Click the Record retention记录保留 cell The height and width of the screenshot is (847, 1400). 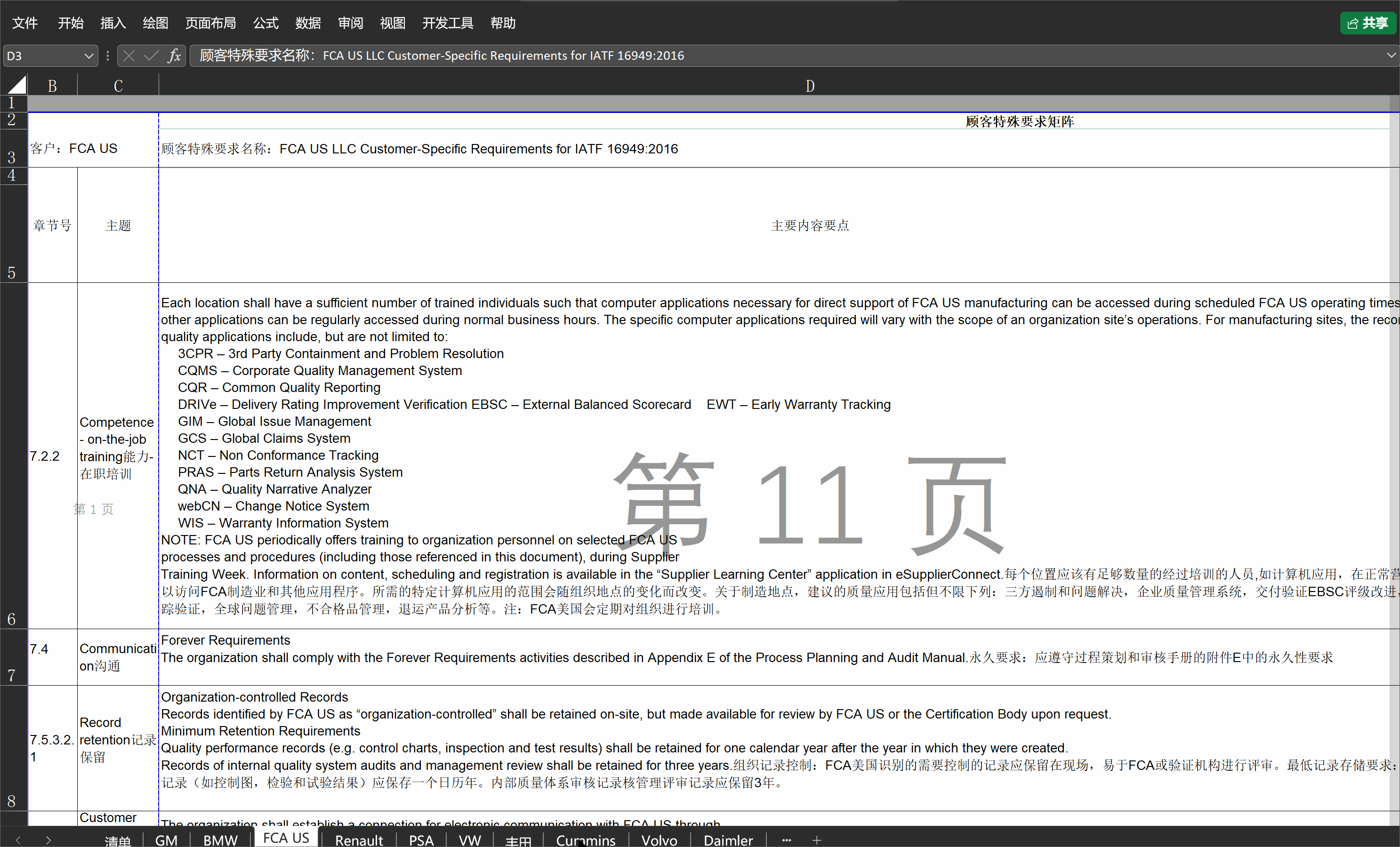coord(118,748)
